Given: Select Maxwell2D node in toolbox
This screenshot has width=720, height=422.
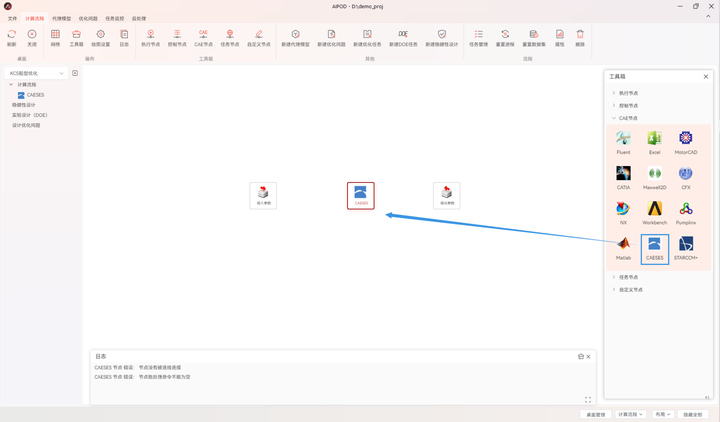Looking at the screenshot, I should point(655,178).
